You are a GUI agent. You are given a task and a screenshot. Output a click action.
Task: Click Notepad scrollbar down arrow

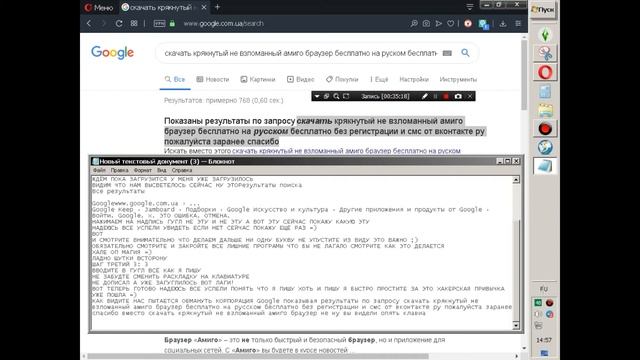coord(516,326)
